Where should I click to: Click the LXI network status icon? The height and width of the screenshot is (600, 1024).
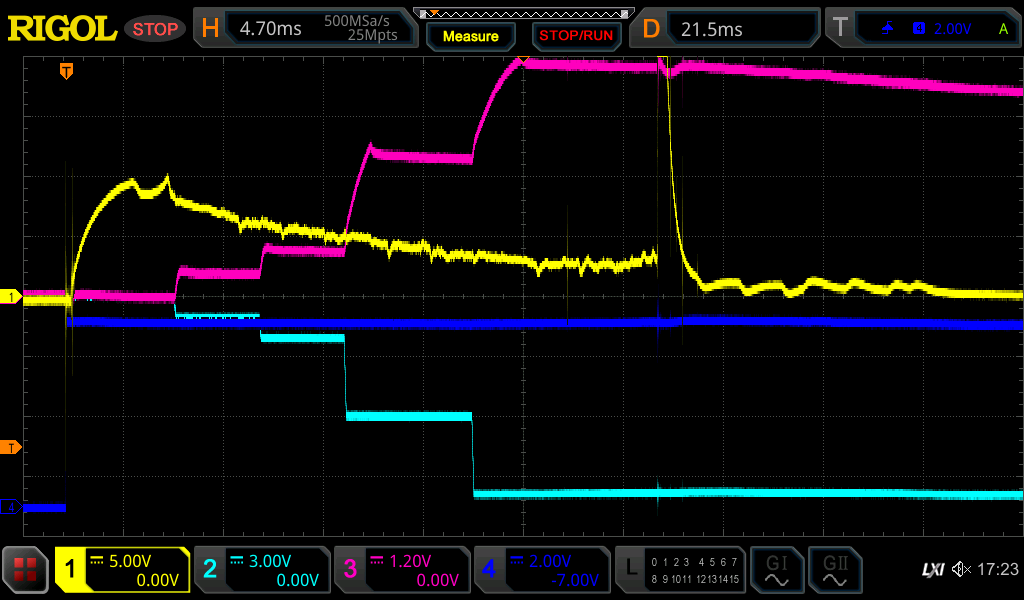pos(931,570)
